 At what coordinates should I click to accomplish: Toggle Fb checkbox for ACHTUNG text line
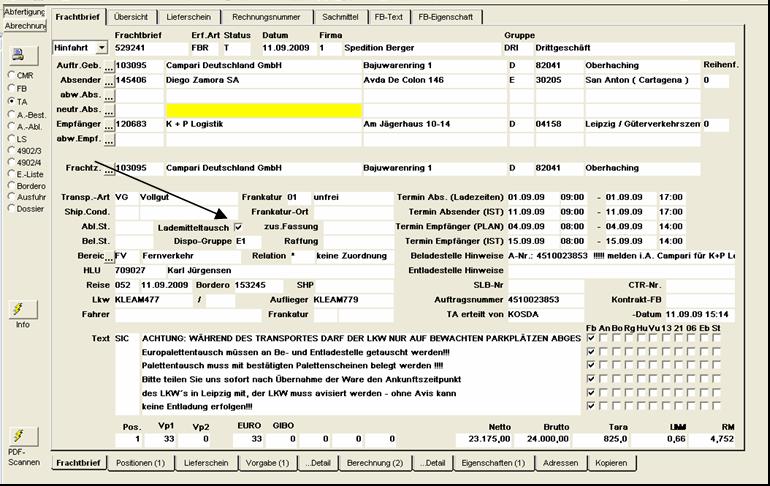pyautogui.click(x=591, y=338)
